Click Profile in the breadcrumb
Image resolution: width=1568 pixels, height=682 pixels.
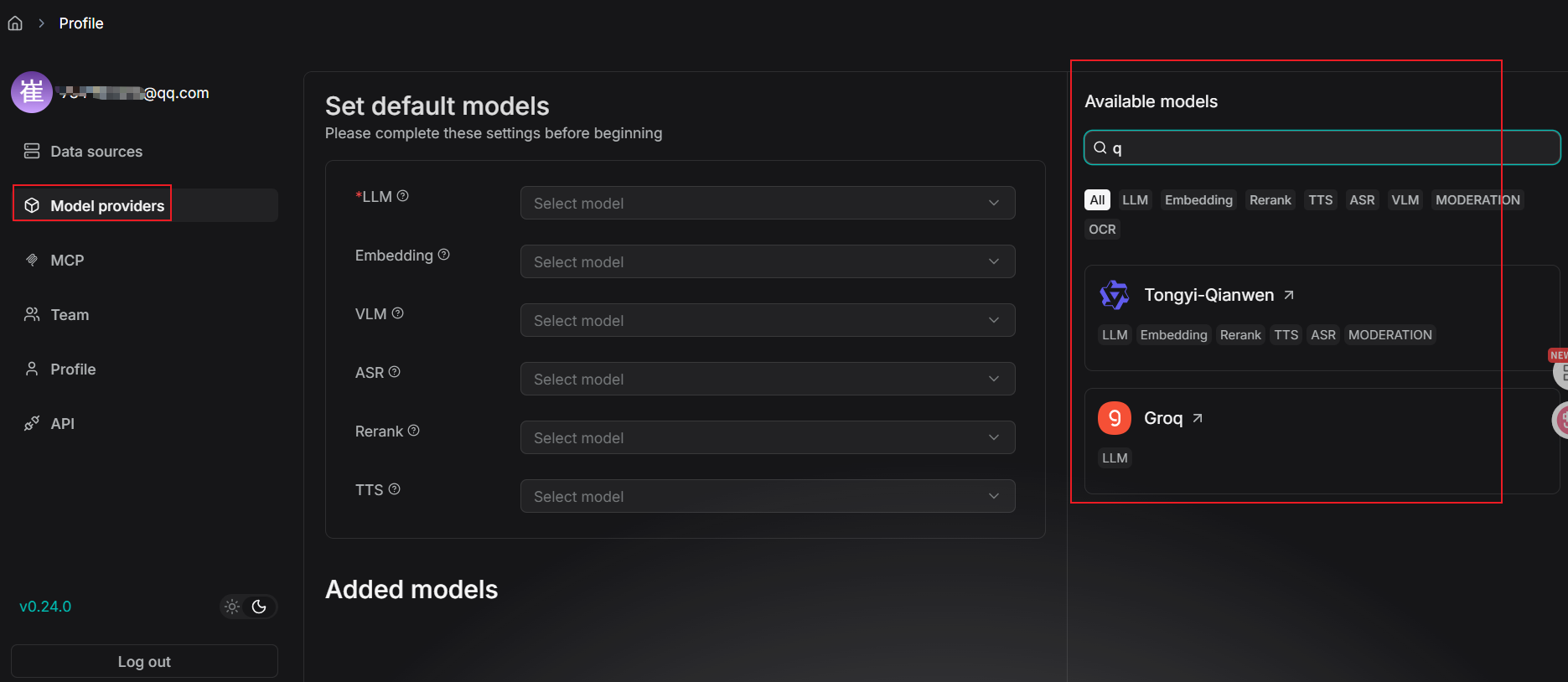coord(81,23)
